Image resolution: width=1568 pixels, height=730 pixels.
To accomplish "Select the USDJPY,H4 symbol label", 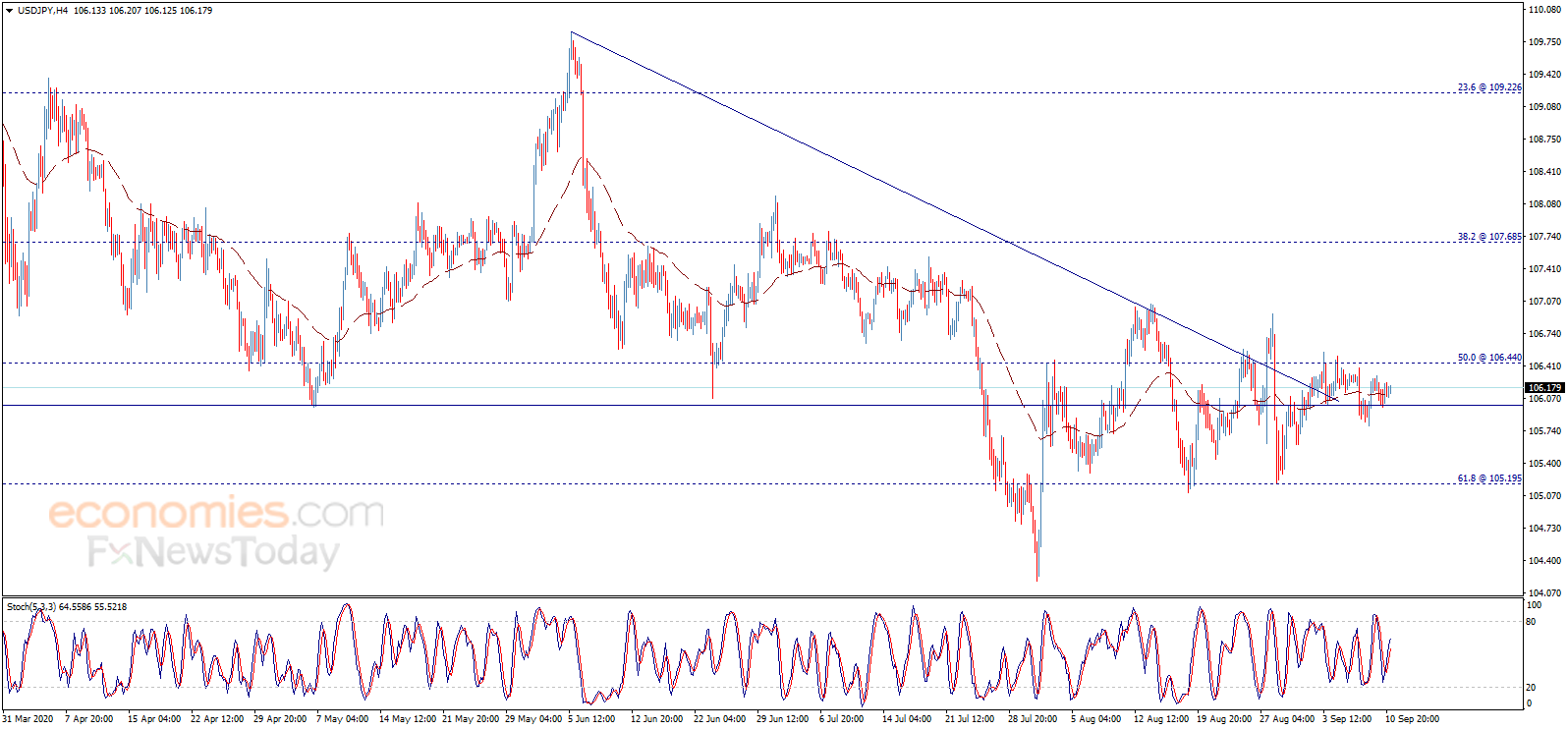I will tap(42, 11).
